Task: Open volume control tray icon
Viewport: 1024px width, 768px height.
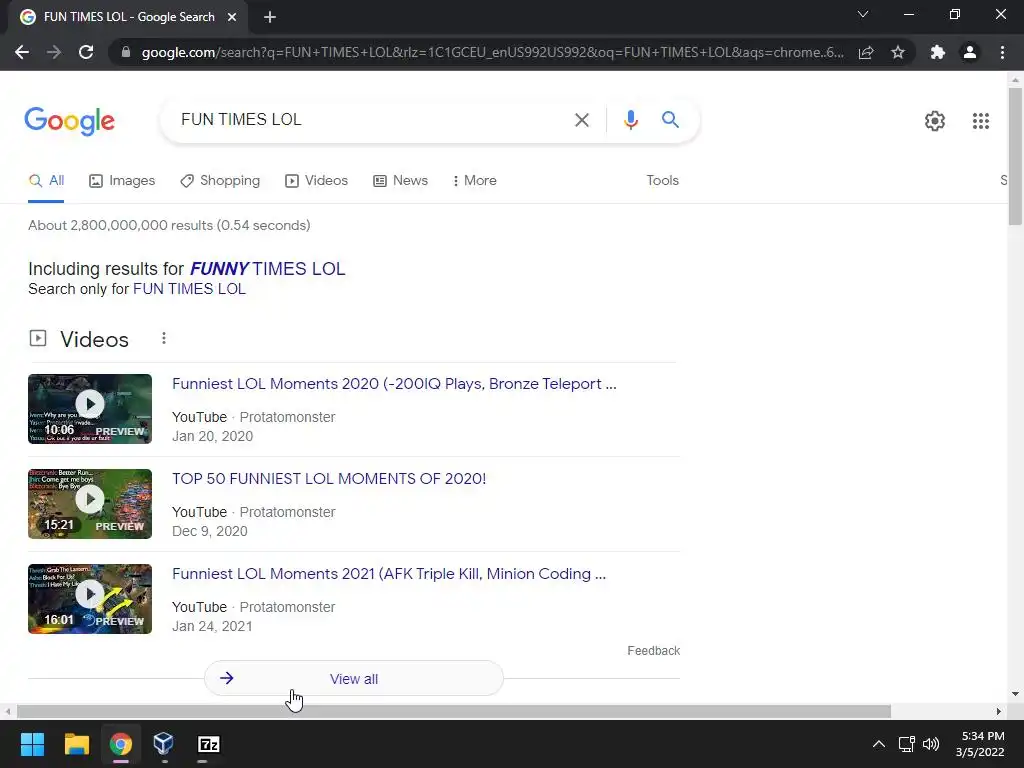Action: [931, 744]
